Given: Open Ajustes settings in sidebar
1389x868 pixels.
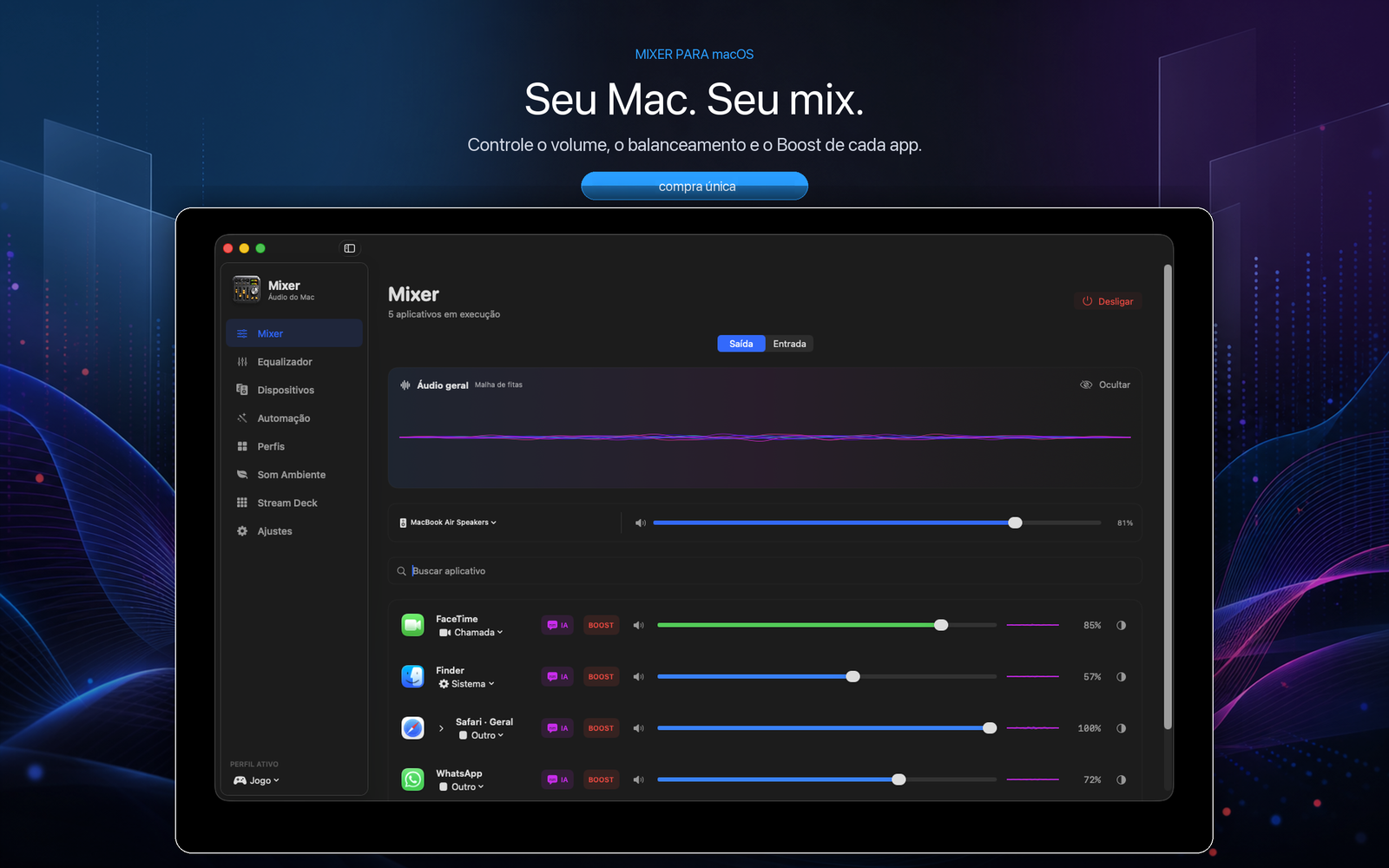Looking at the screenshot, I should point(294,531).
